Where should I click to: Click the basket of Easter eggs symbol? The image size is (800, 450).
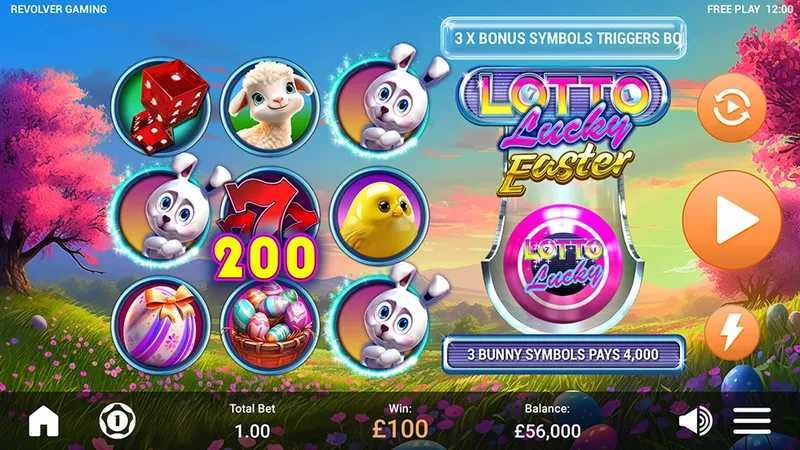tap(270, 326)
